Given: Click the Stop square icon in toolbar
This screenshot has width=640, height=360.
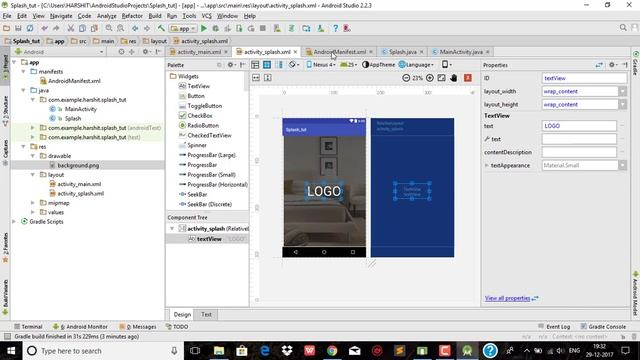Looking at the screenshot, I should [263, 29].
